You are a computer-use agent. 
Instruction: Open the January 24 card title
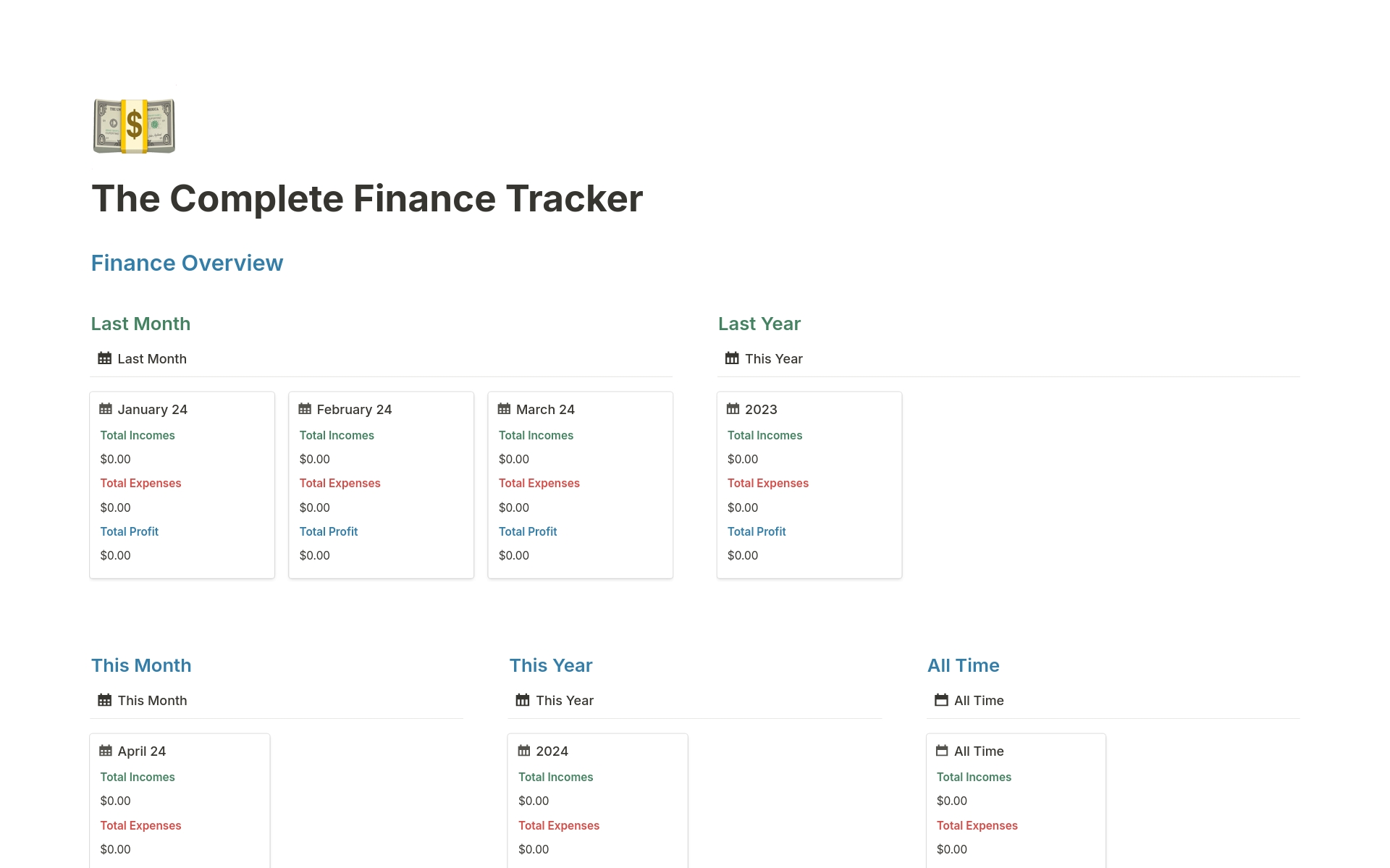click(152, 410)
